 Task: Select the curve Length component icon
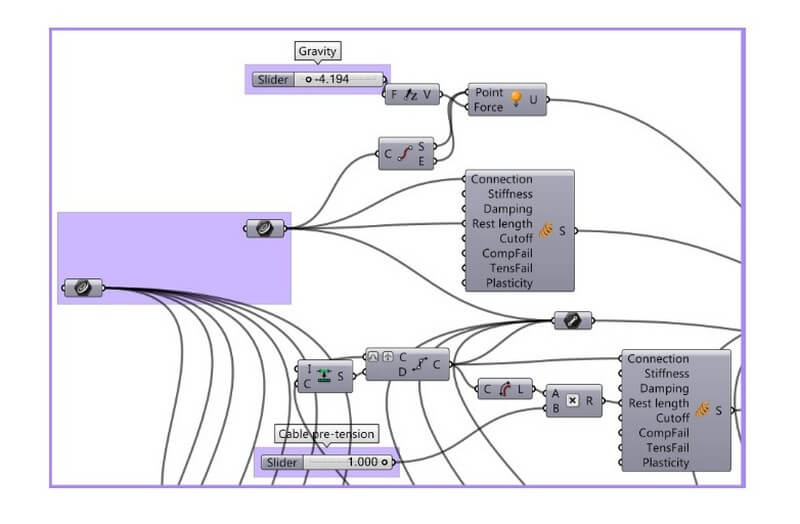coord(504,390)
